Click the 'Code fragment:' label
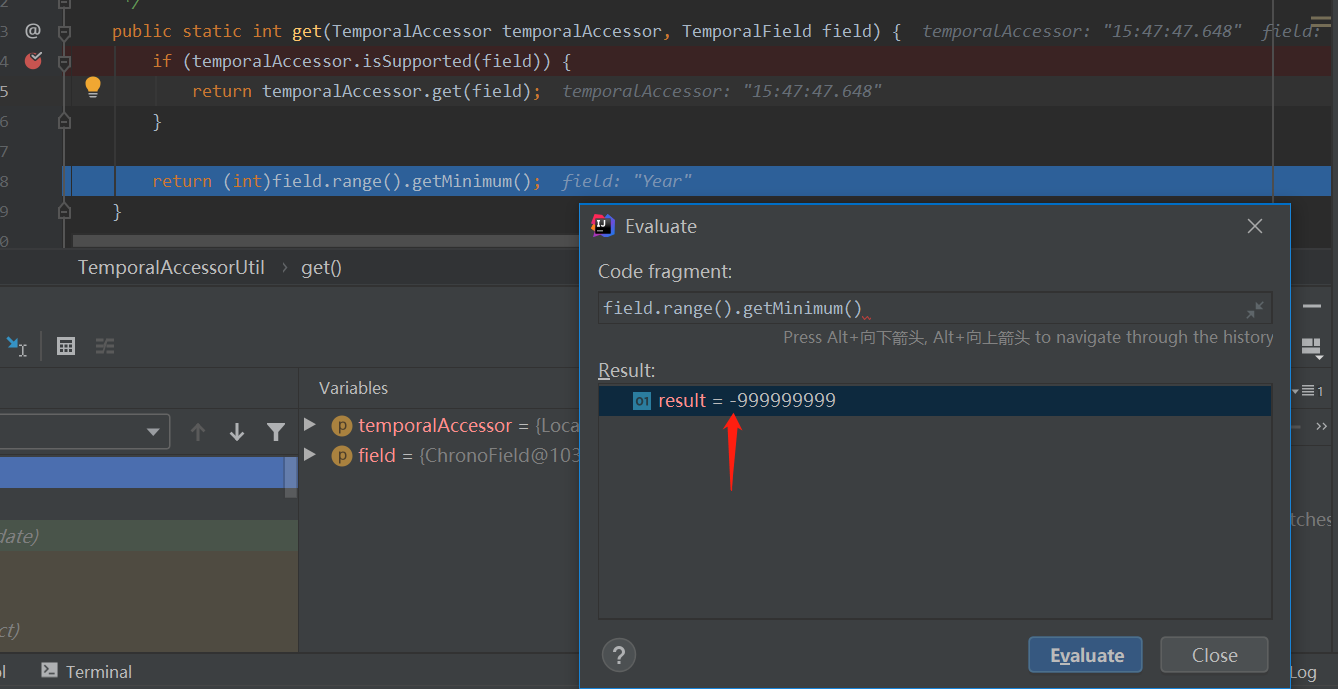The width and height of the screenshot is (1338, 689). click(665, 271)
